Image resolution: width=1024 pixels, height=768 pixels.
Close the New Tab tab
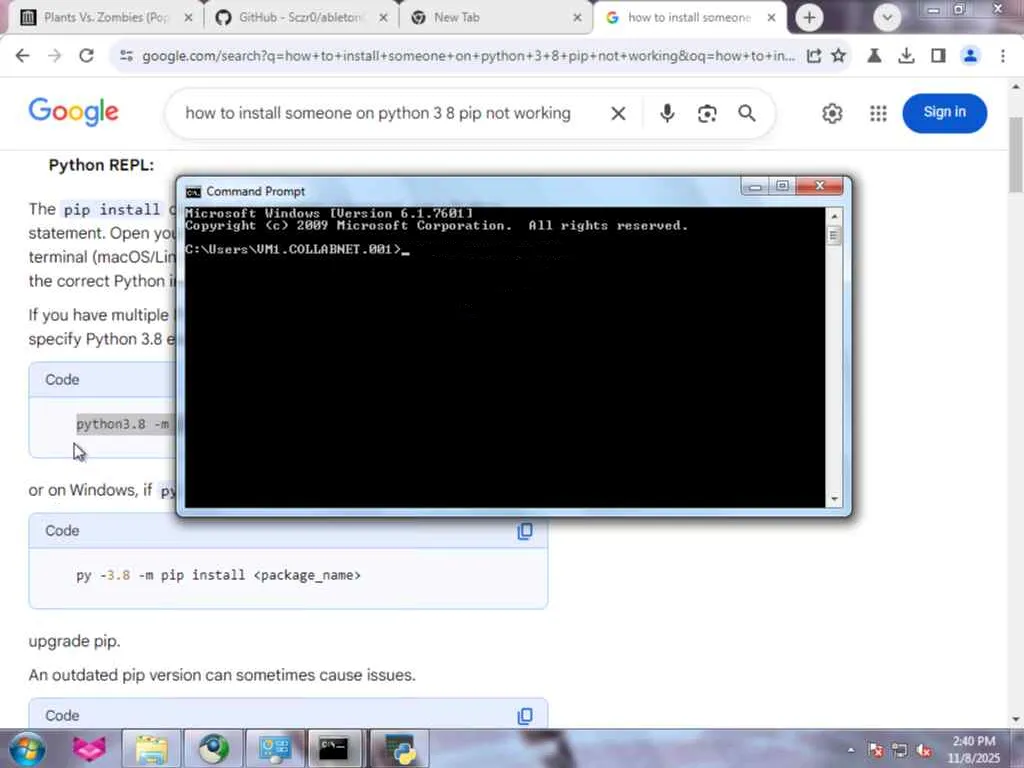(577, 18)
